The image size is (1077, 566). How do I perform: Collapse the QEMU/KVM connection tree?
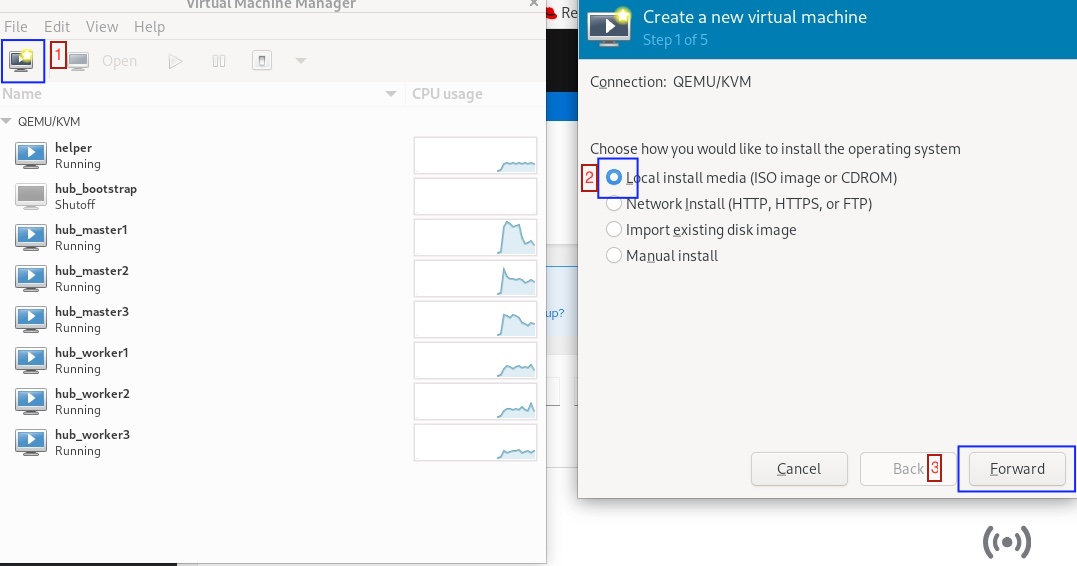(6, 121)
